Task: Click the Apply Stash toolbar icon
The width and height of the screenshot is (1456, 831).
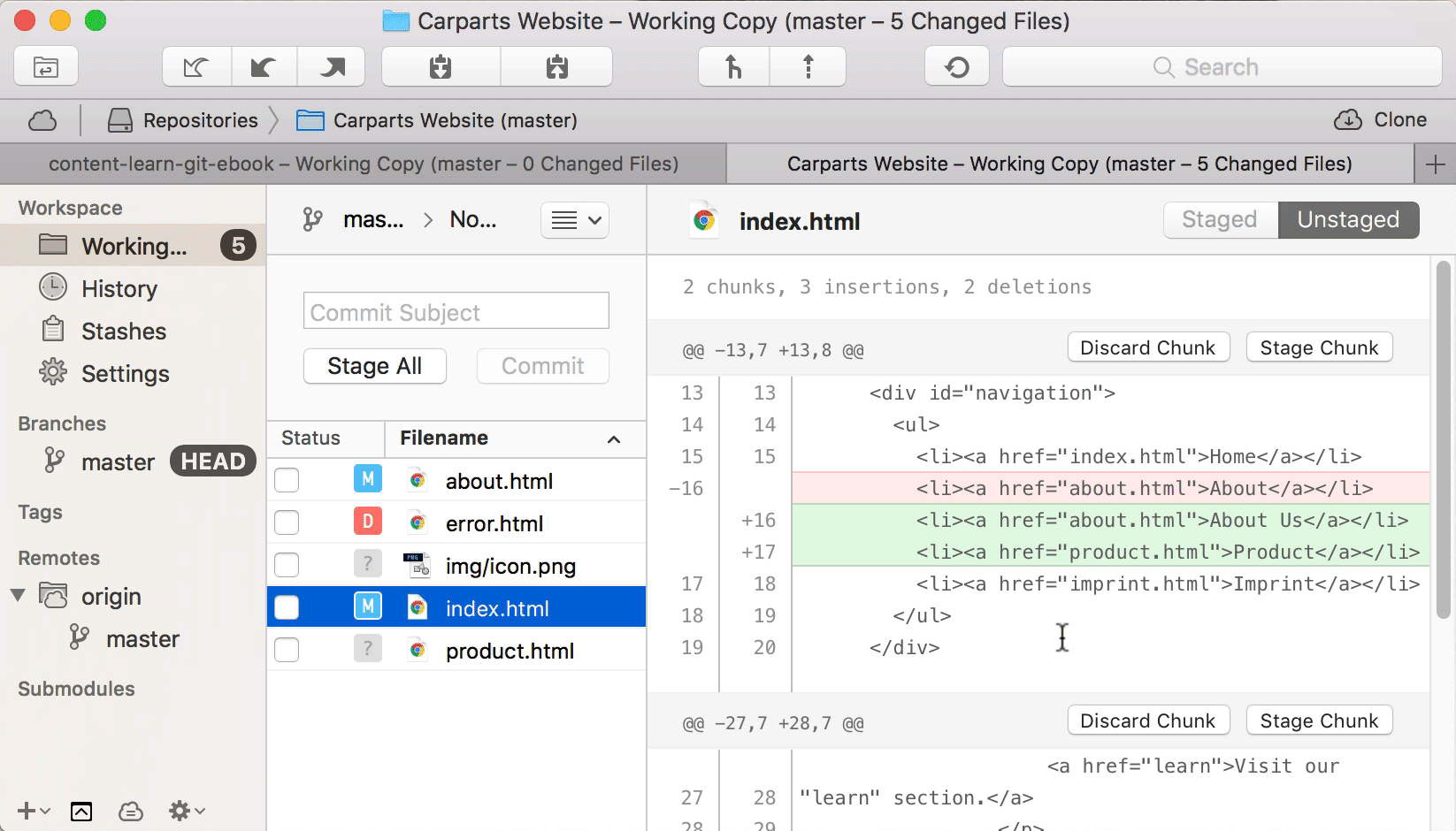Action: pyautogui.click(x=556, y=67)
